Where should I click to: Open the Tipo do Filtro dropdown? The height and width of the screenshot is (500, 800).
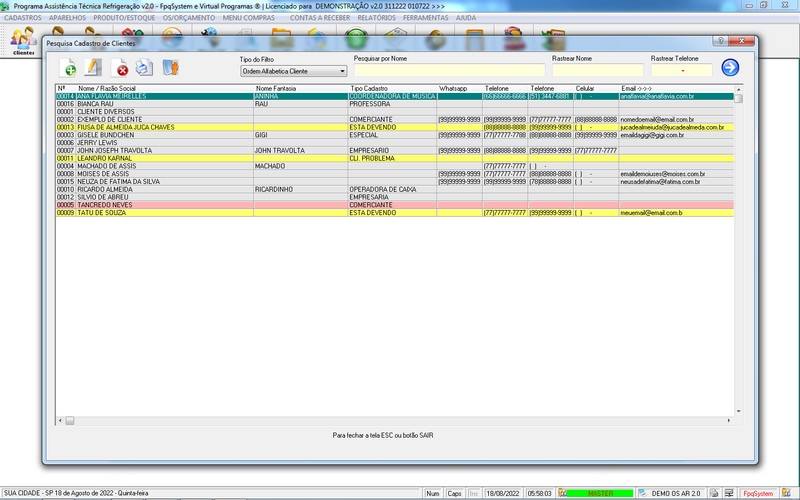pos(294,71)
